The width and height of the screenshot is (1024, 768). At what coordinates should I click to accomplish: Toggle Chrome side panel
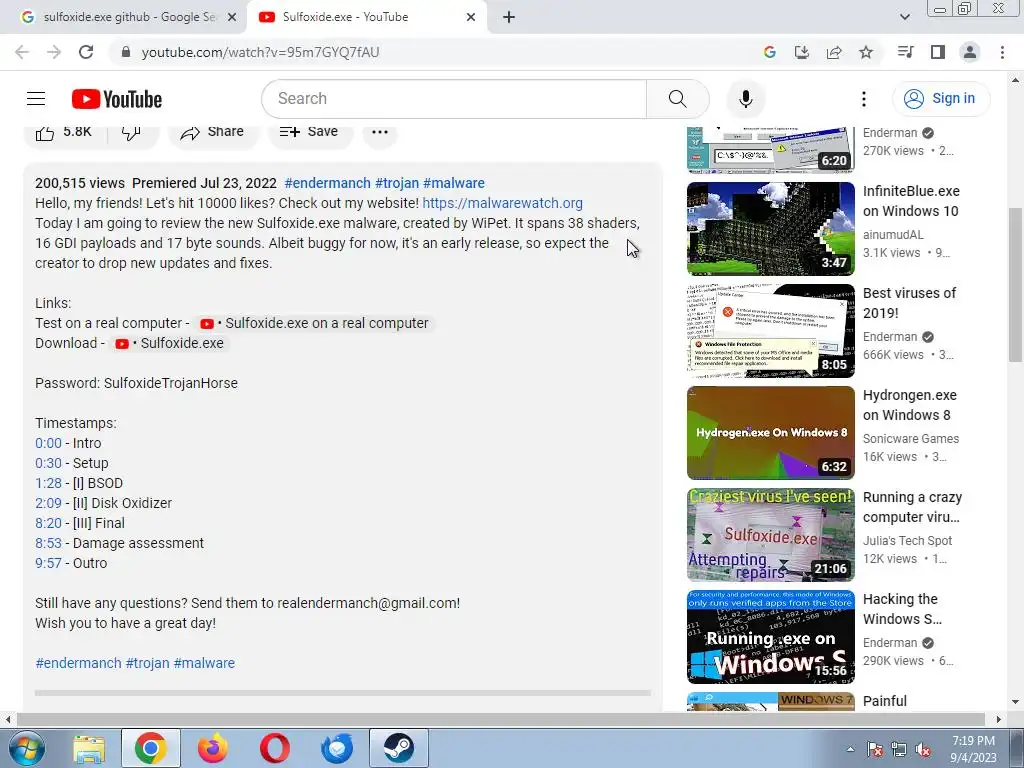click(x=938, y=52)
